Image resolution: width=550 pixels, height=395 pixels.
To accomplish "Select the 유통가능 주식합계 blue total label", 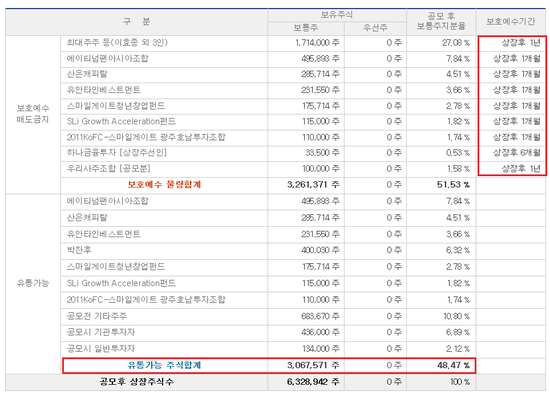I will pyautogui.click(x=164, y=365).
